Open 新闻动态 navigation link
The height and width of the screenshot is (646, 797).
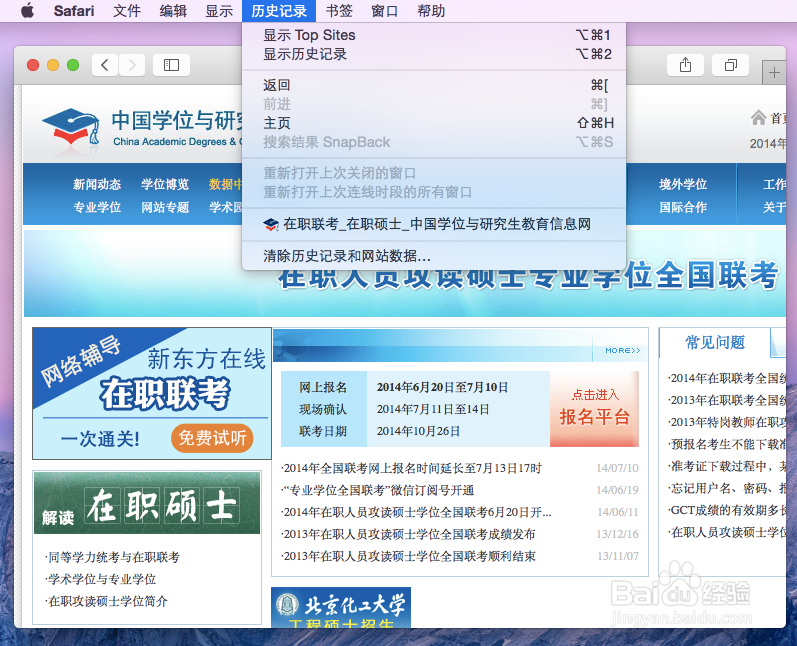point(97,184)
